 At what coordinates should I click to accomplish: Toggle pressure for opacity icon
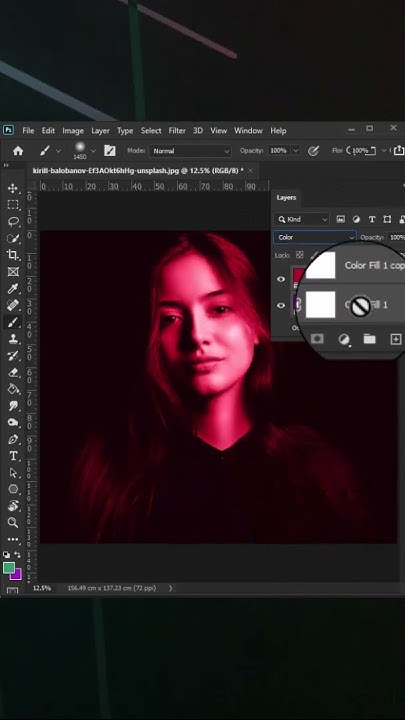[314, 151]
